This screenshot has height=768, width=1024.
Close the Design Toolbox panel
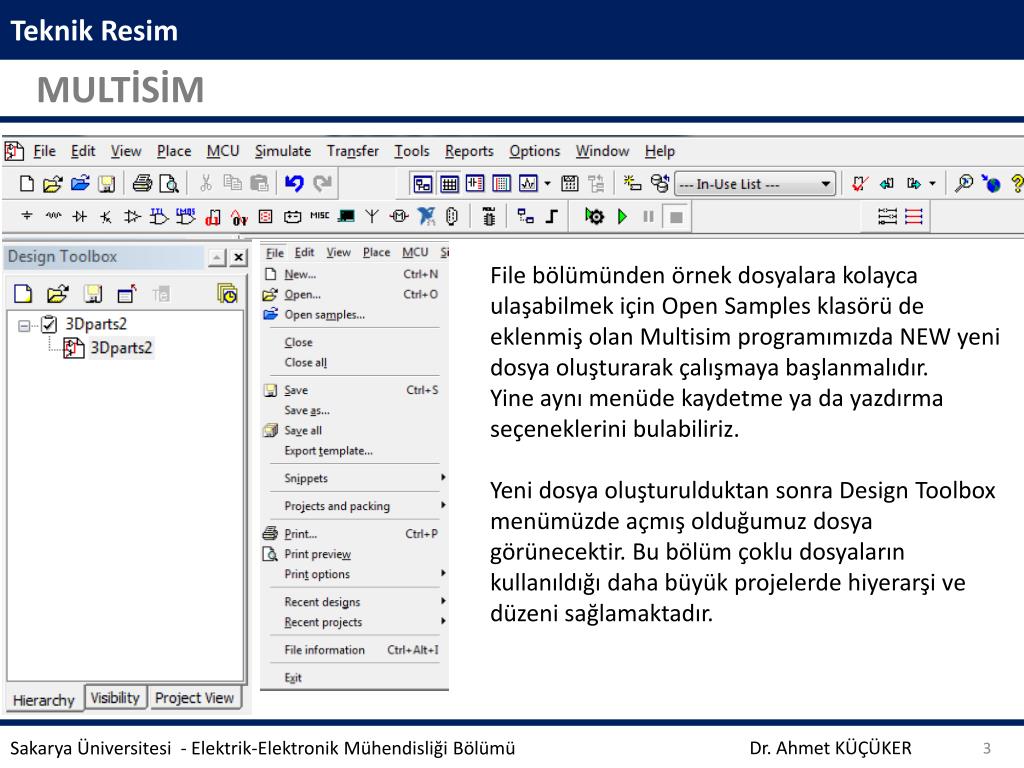239,257
